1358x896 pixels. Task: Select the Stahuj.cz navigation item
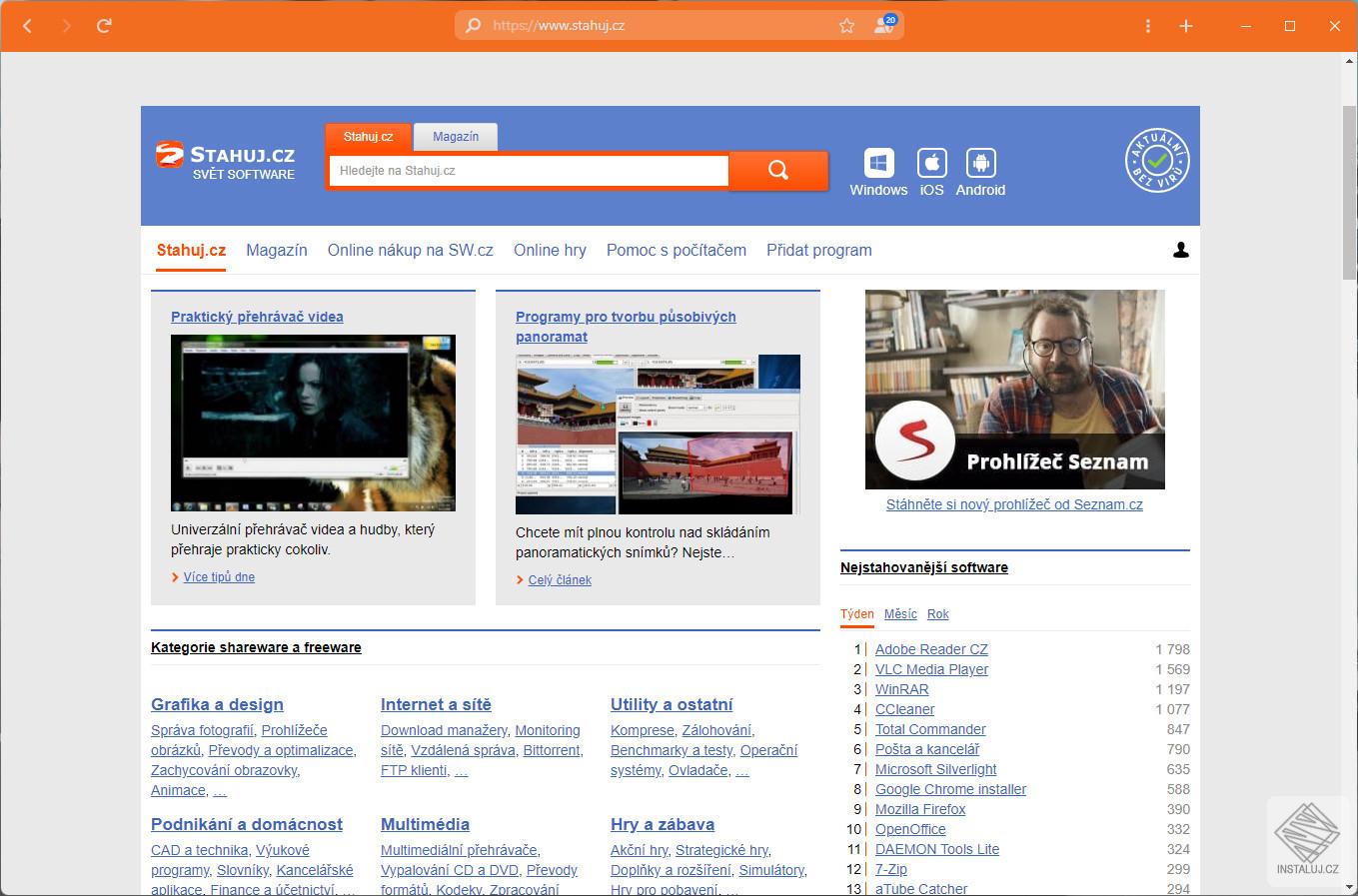[x=191, y=251]
